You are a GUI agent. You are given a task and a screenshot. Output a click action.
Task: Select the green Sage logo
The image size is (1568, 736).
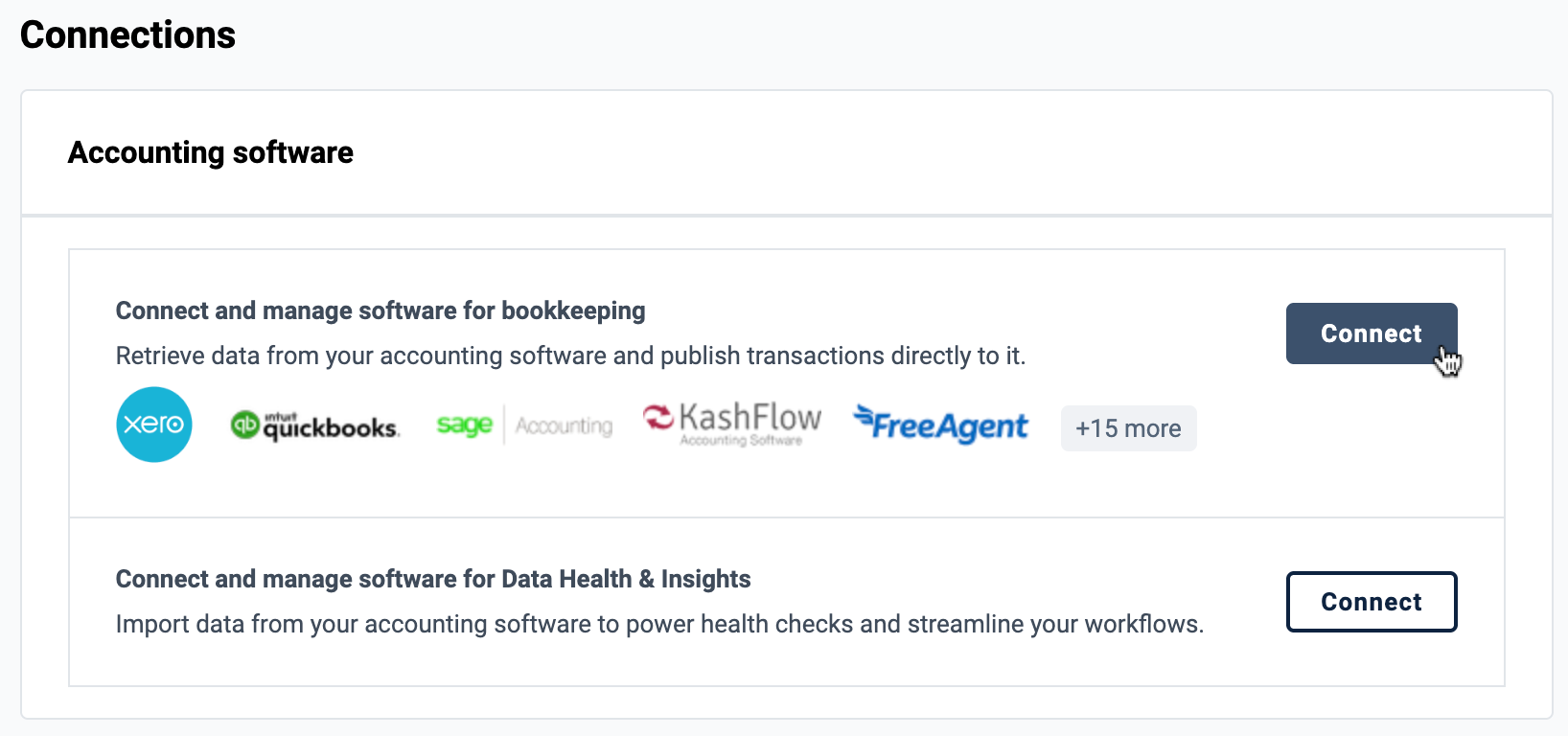point(465,425)
